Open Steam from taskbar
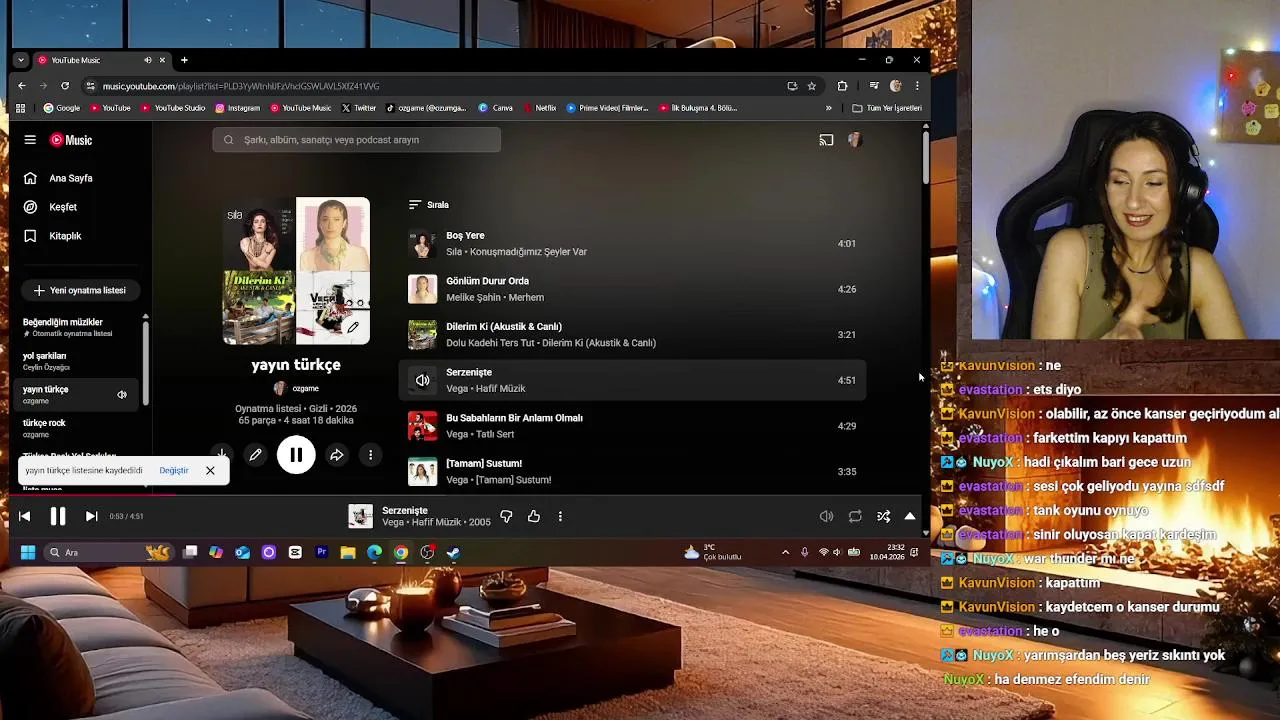Image resolution: width=1280 pixels, height=720 pixels. tap(453, 552)
